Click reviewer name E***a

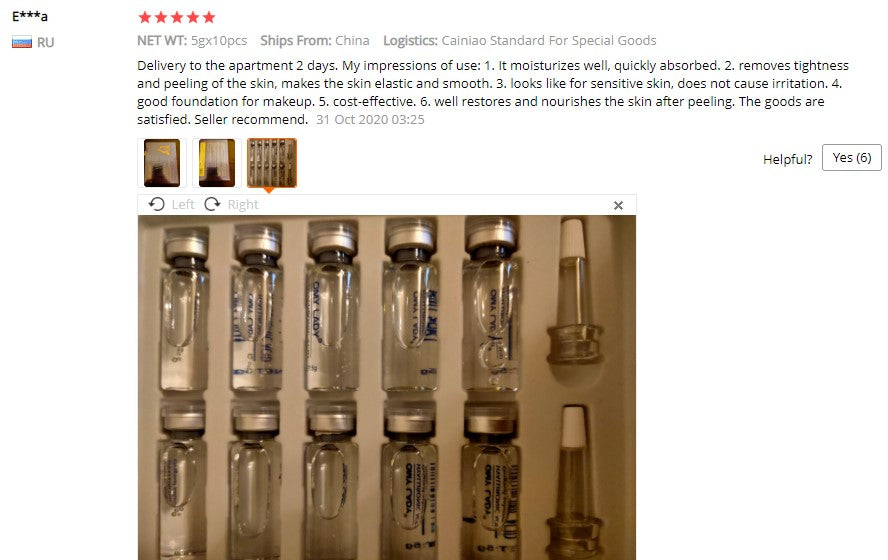(x=30, y=16)
